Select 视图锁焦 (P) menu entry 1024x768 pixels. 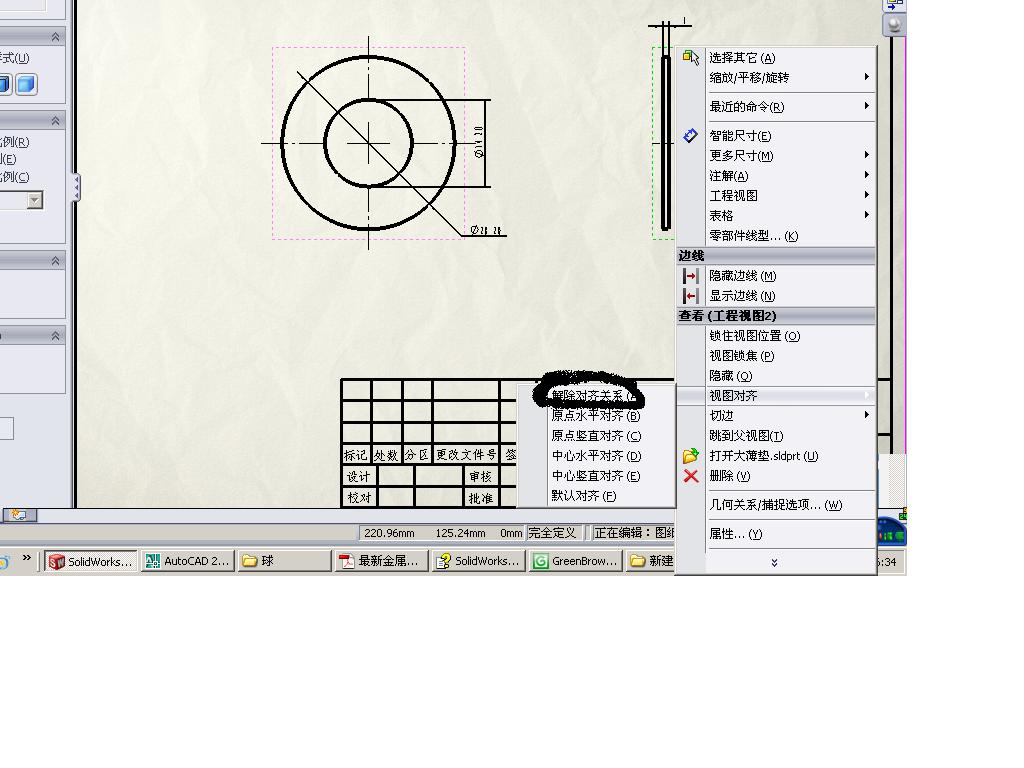[x=776, y=356]
